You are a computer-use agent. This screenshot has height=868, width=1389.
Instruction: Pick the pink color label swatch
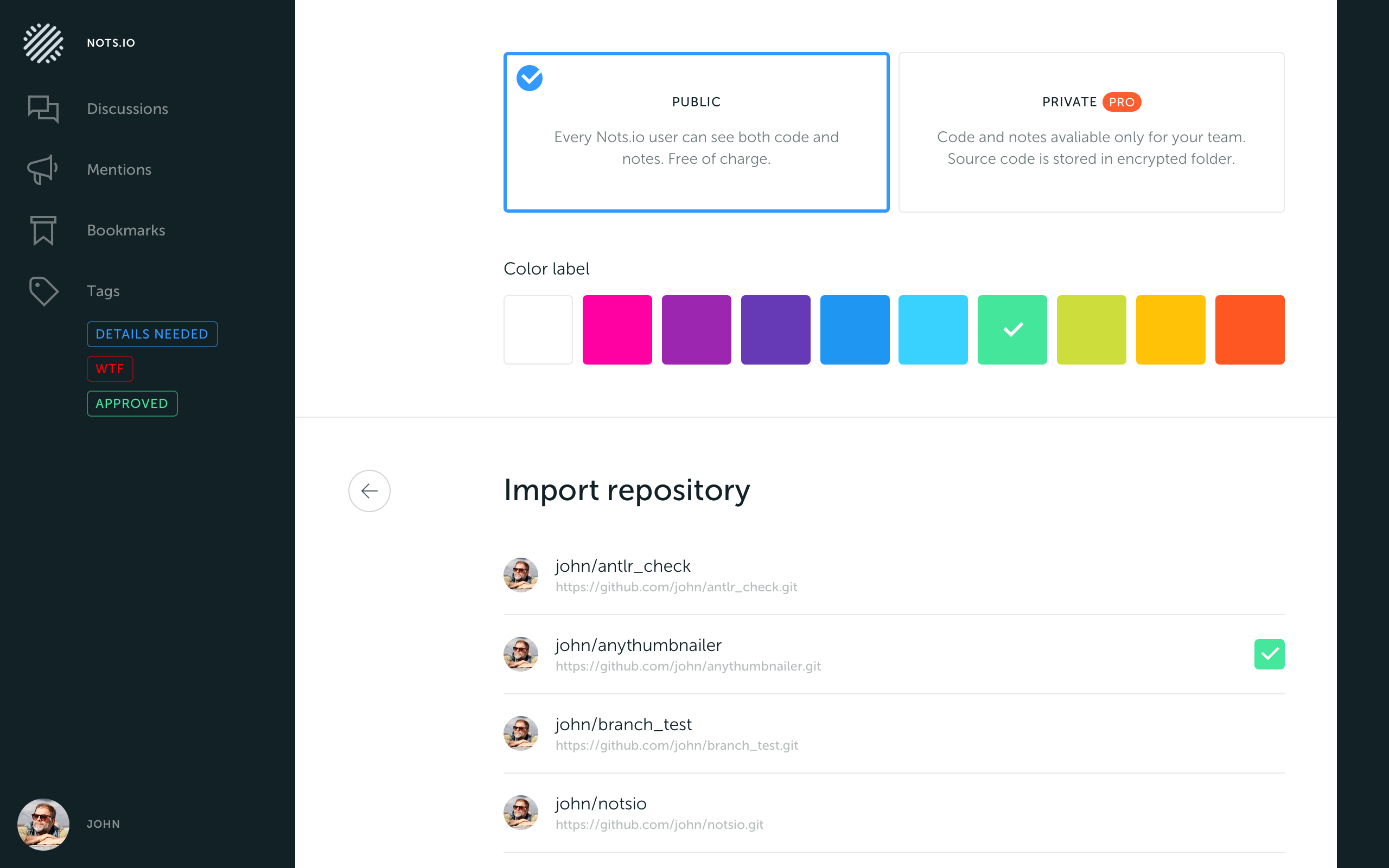[617, 329]
